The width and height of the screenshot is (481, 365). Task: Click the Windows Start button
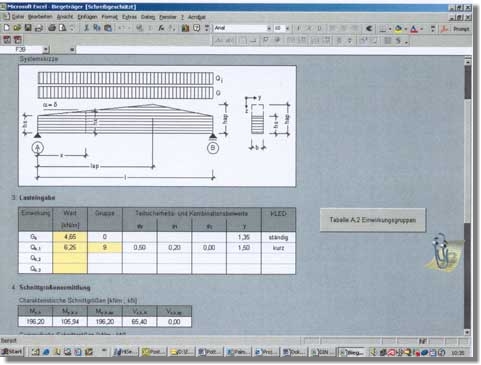click(x=12, y=351)
